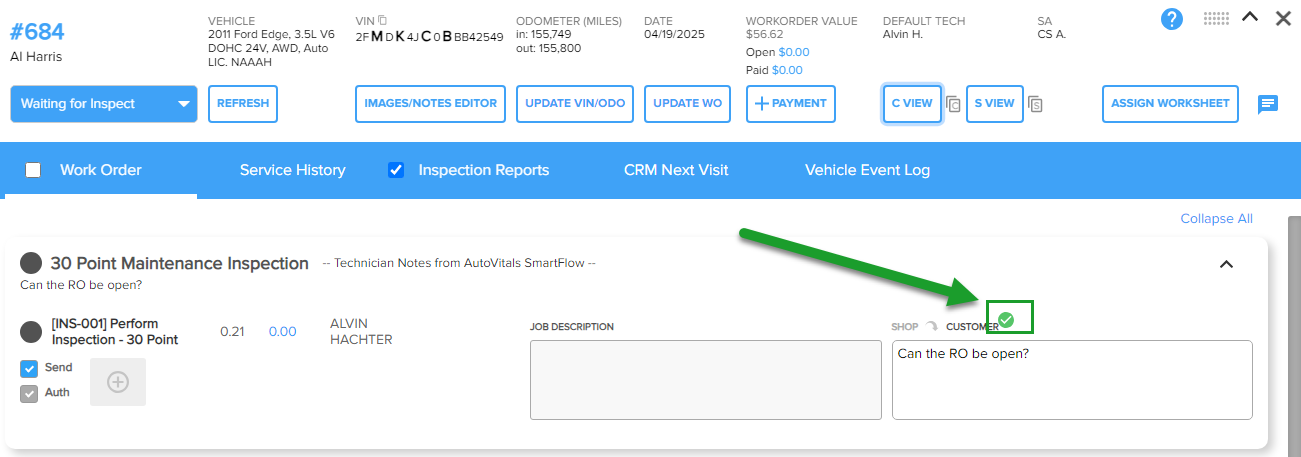
Task: Copy the VIN with the copy icon
Action: tap(382, 20)
